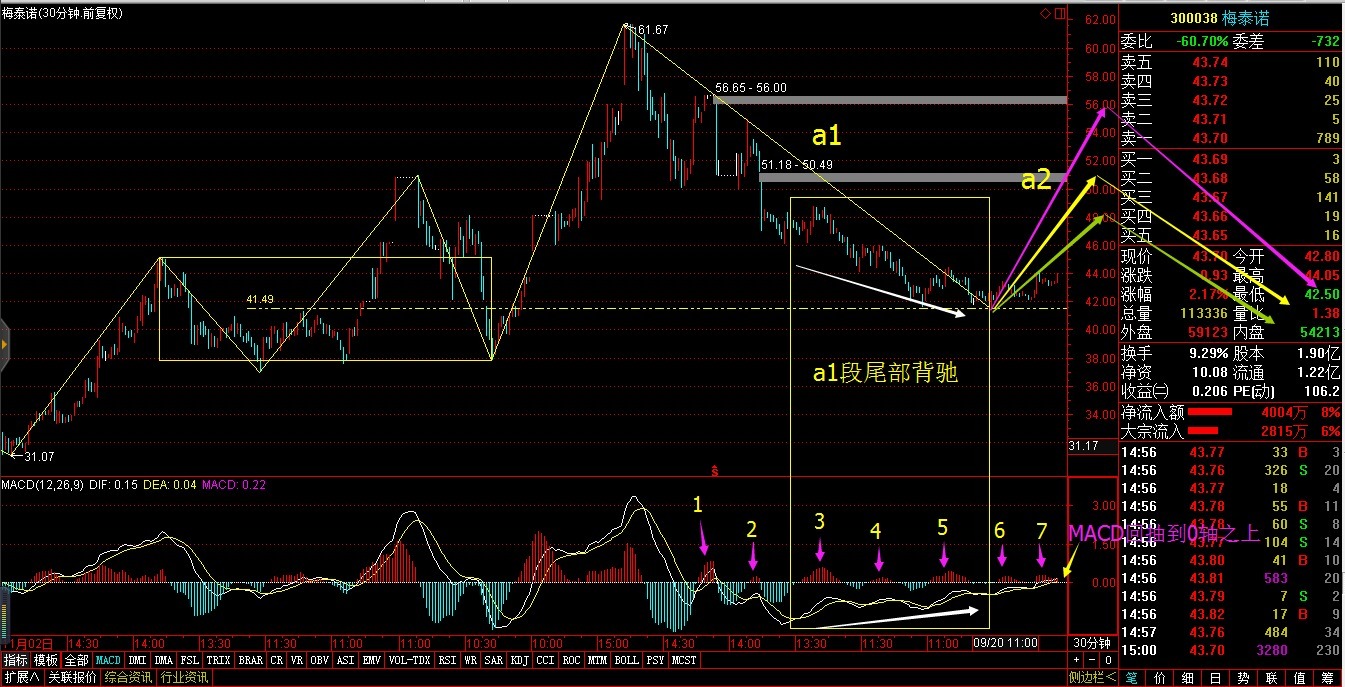Reset chart zoom with the 0 button
The width and height of the screenshot is (1345, 687).
coord(1107,660)
